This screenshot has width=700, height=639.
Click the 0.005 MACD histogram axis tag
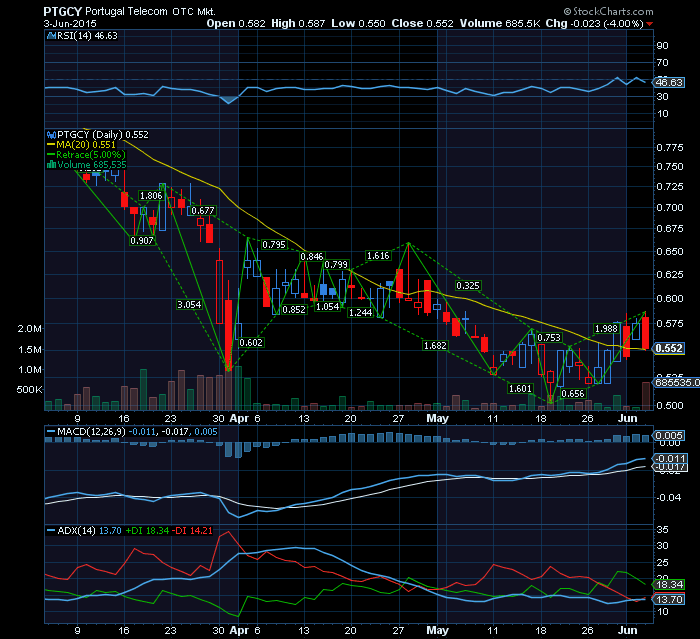point(669,435)
